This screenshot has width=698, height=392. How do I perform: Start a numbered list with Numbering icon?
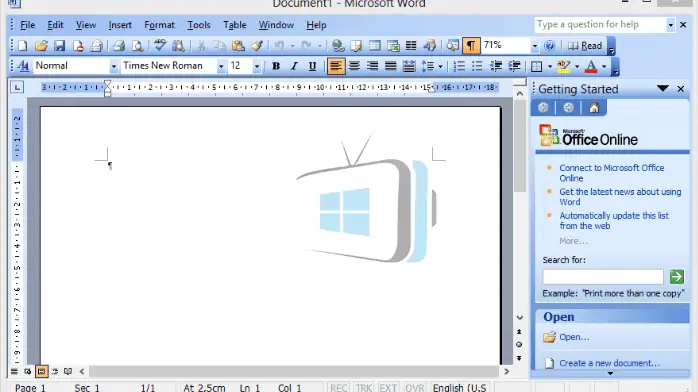pyautogui.click(x=459, y=66)
